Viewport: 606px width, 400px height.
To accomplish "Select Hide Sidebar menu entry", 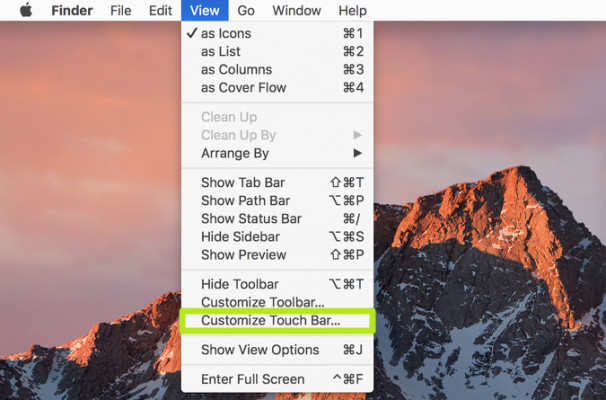I will (240, 237).
